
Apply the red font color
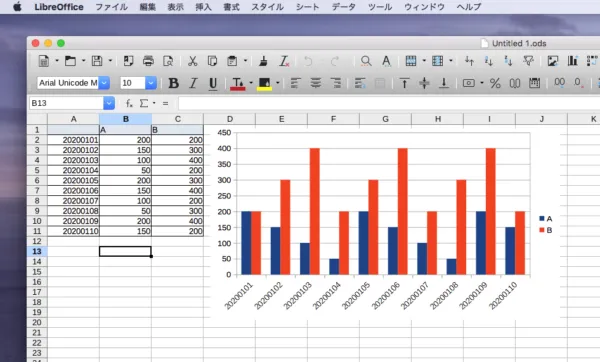coord(238,83)
